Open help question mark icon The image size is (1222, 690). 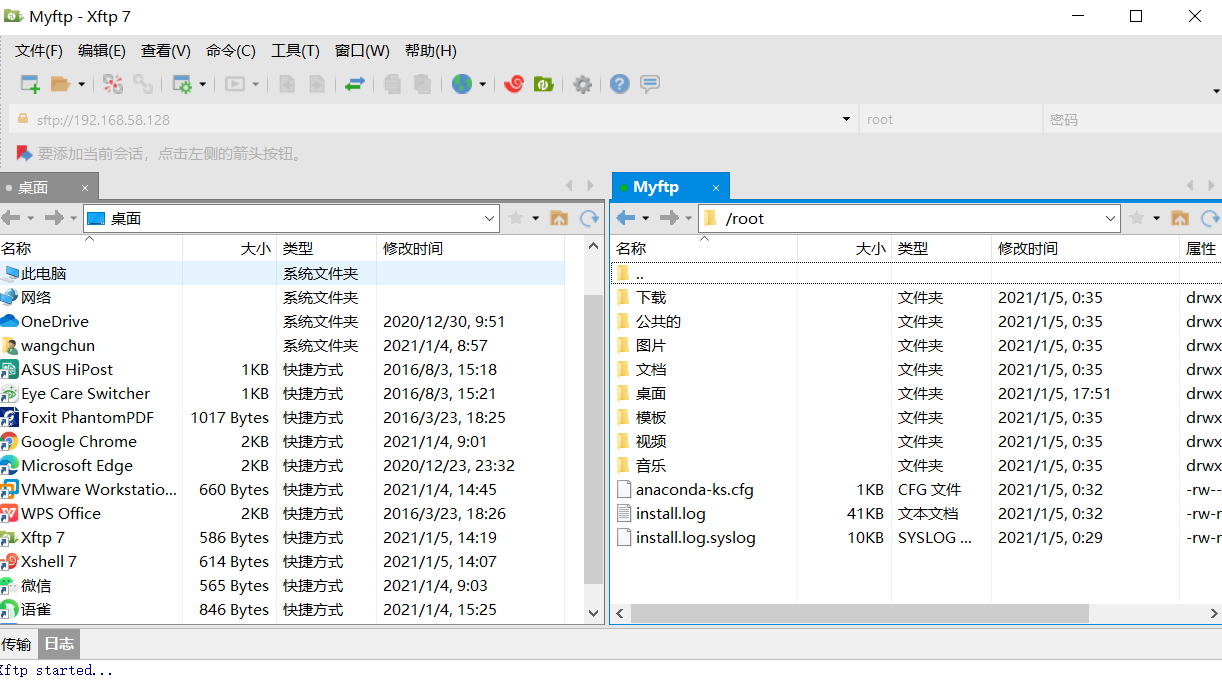click(x=620, y=85)
